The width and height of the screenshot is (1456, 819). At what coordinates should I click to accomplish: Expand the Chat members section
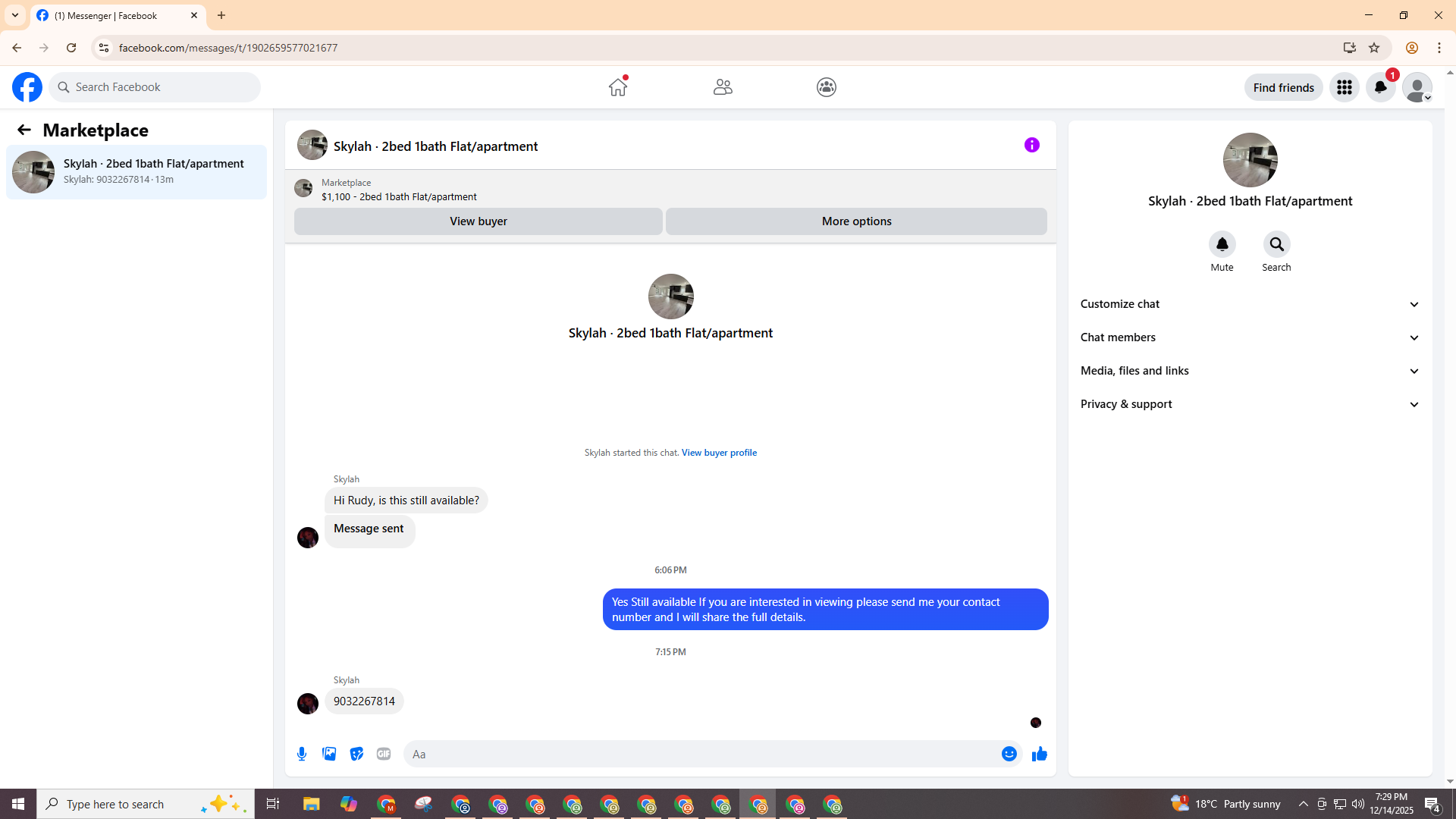(1250, 337)
